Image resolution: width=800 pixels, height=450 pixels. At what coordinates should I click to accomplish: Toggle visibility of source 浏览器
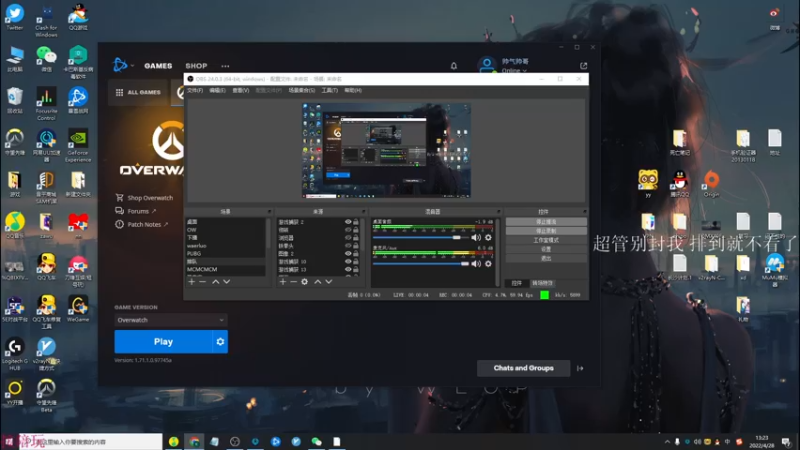pos(348,238)
